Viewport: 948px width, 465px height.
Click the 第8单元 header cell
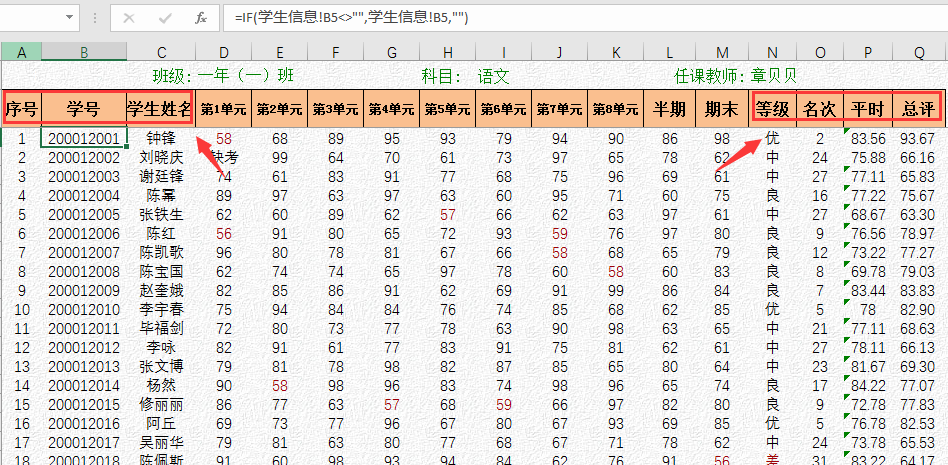615,109
